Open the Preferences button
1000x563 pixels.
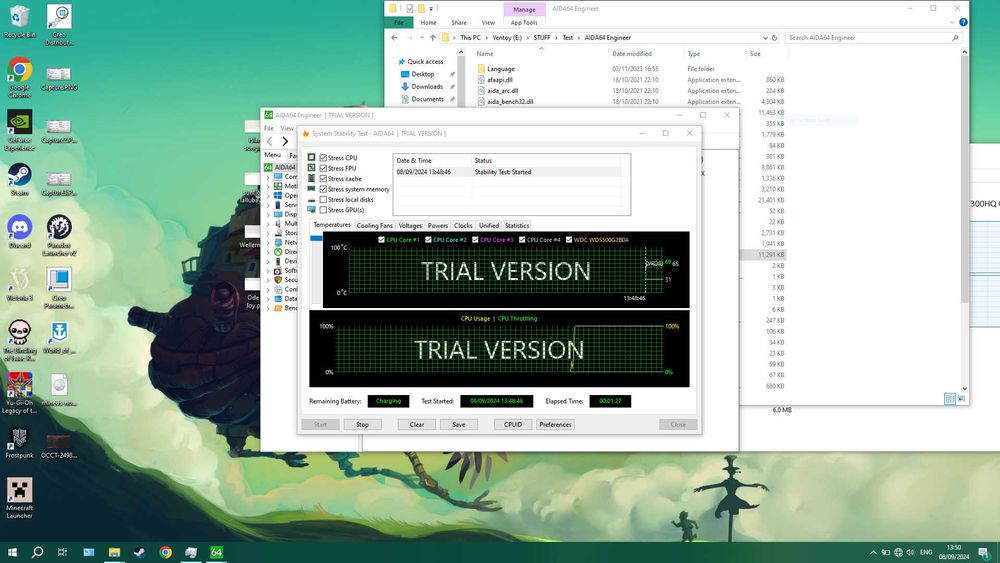pos(555,425)
